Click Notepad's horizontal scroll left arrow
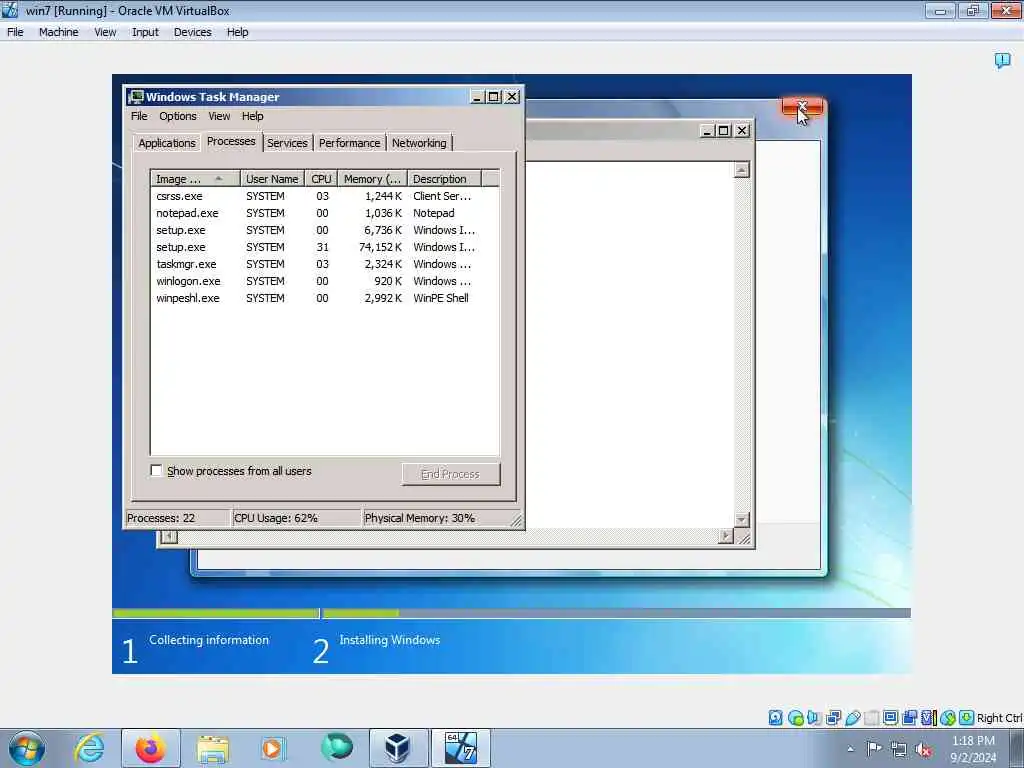Screen dimensions: 1024x768 click(168, 537)
